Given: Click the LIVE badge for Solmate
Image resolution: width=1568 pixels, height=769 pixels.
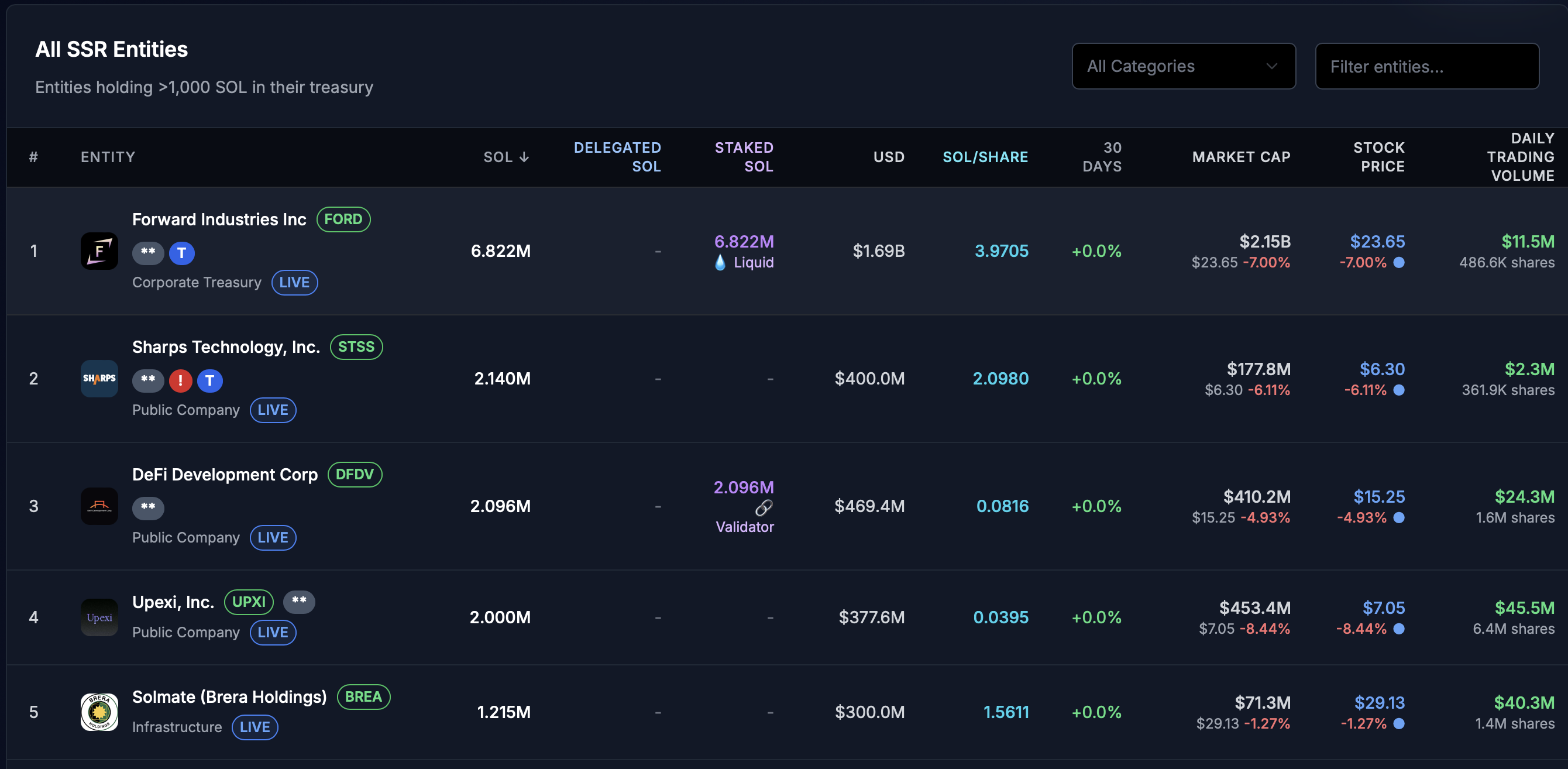Looking at the screenshot, I should point(255,727).
